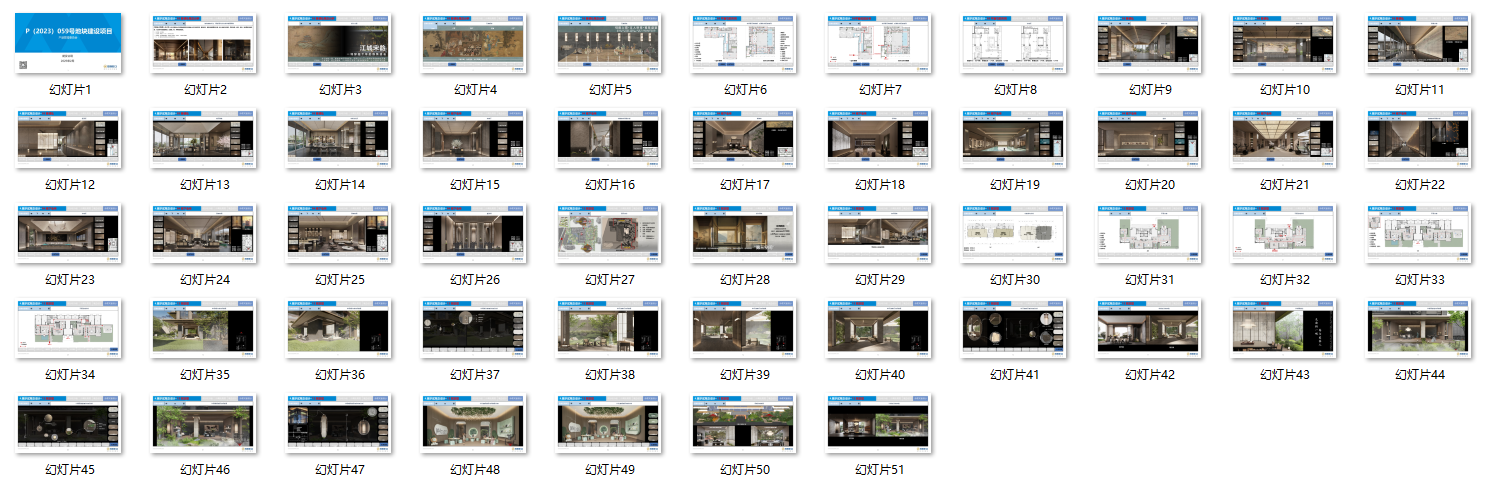Select slide thumbnail labeled 幻灯片42
The height and width of the screenshot is (489, 1486).
1149,329
